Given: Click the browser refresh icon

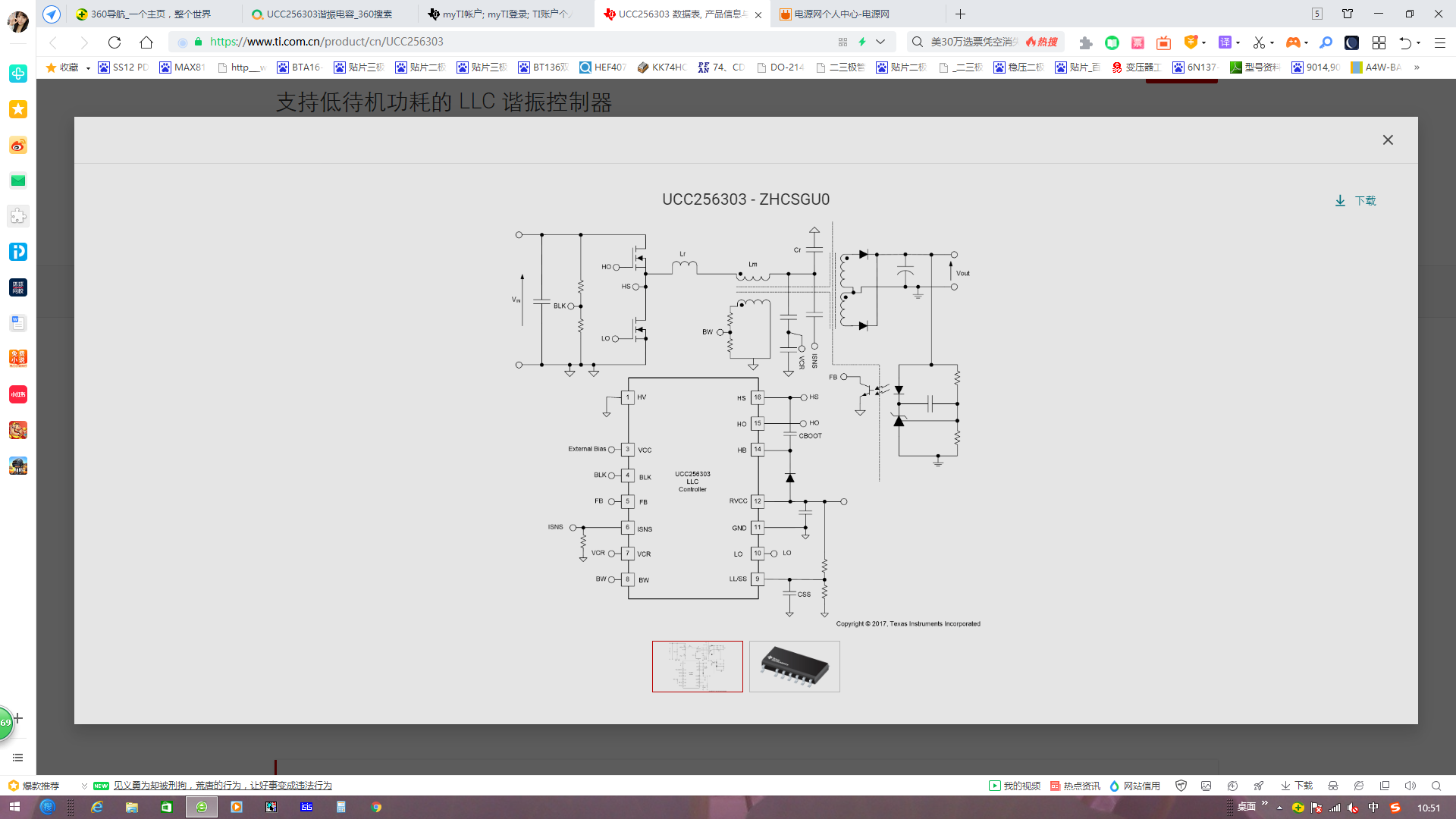Looking at the screenshot, I should [x=115, y=42].
